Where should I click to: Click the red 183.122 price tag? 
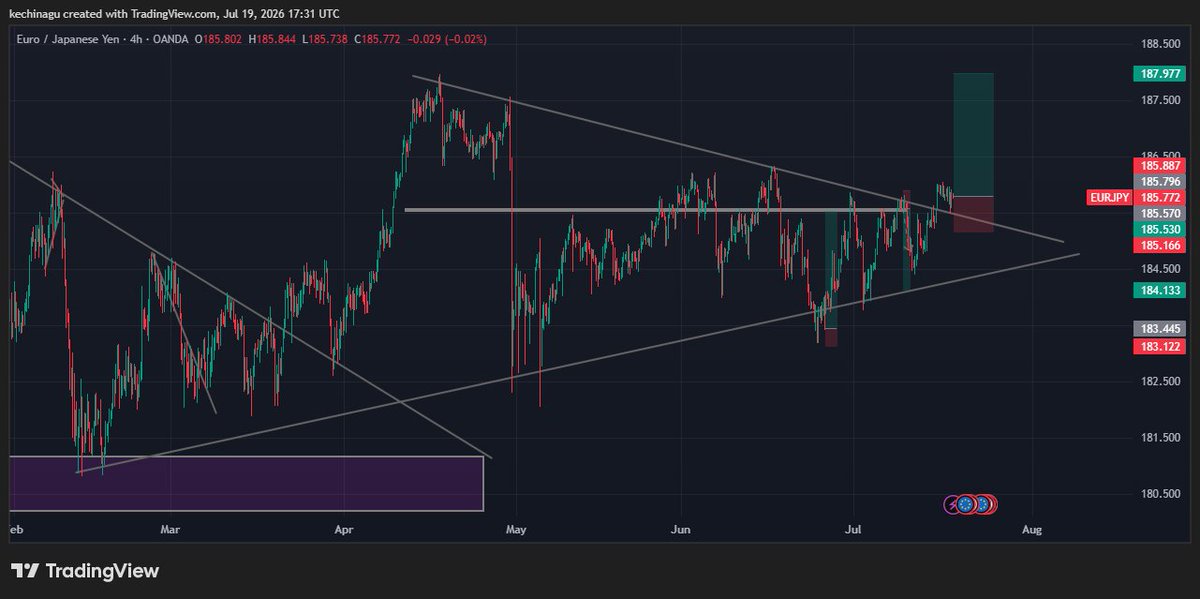pos(1158,346)
